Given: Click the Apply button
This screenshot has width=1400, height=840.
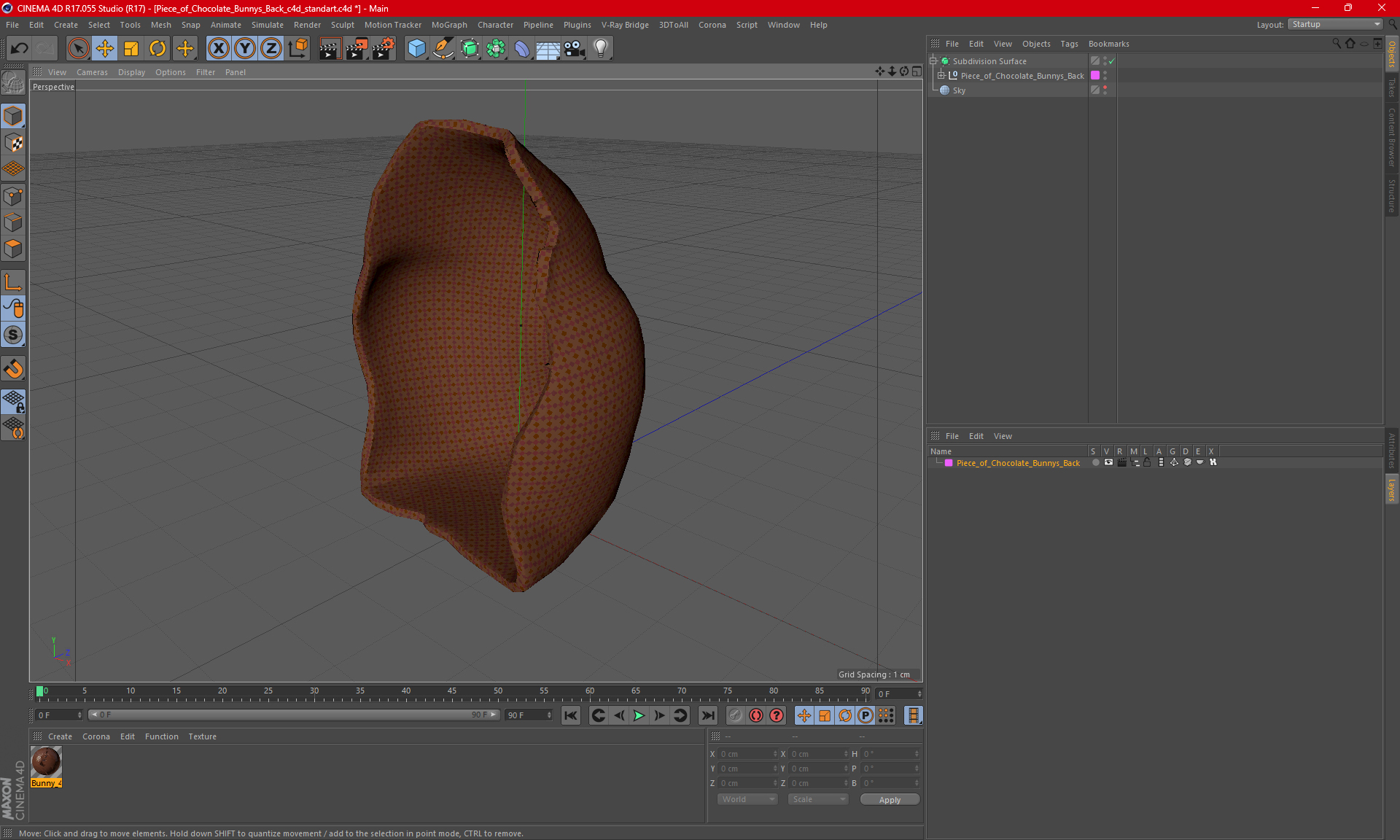Looking at the screenshot, I should pyautogui.click(x=890, y=800).
